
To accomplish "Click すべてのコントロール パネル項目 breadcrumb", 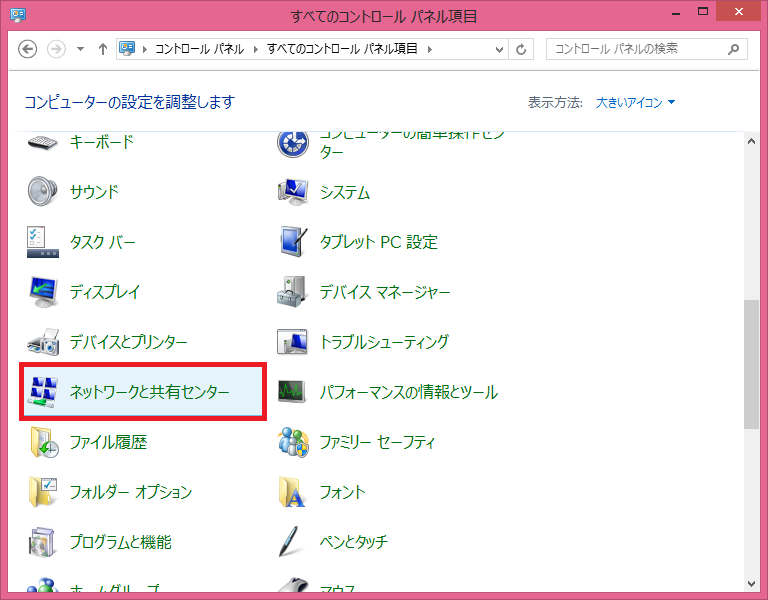I will click(342, 49).
